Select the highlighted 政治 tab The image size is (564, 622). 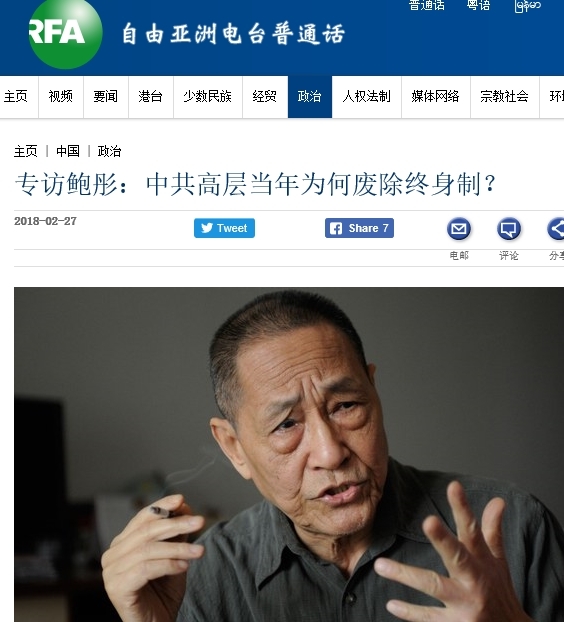point(310,96)
